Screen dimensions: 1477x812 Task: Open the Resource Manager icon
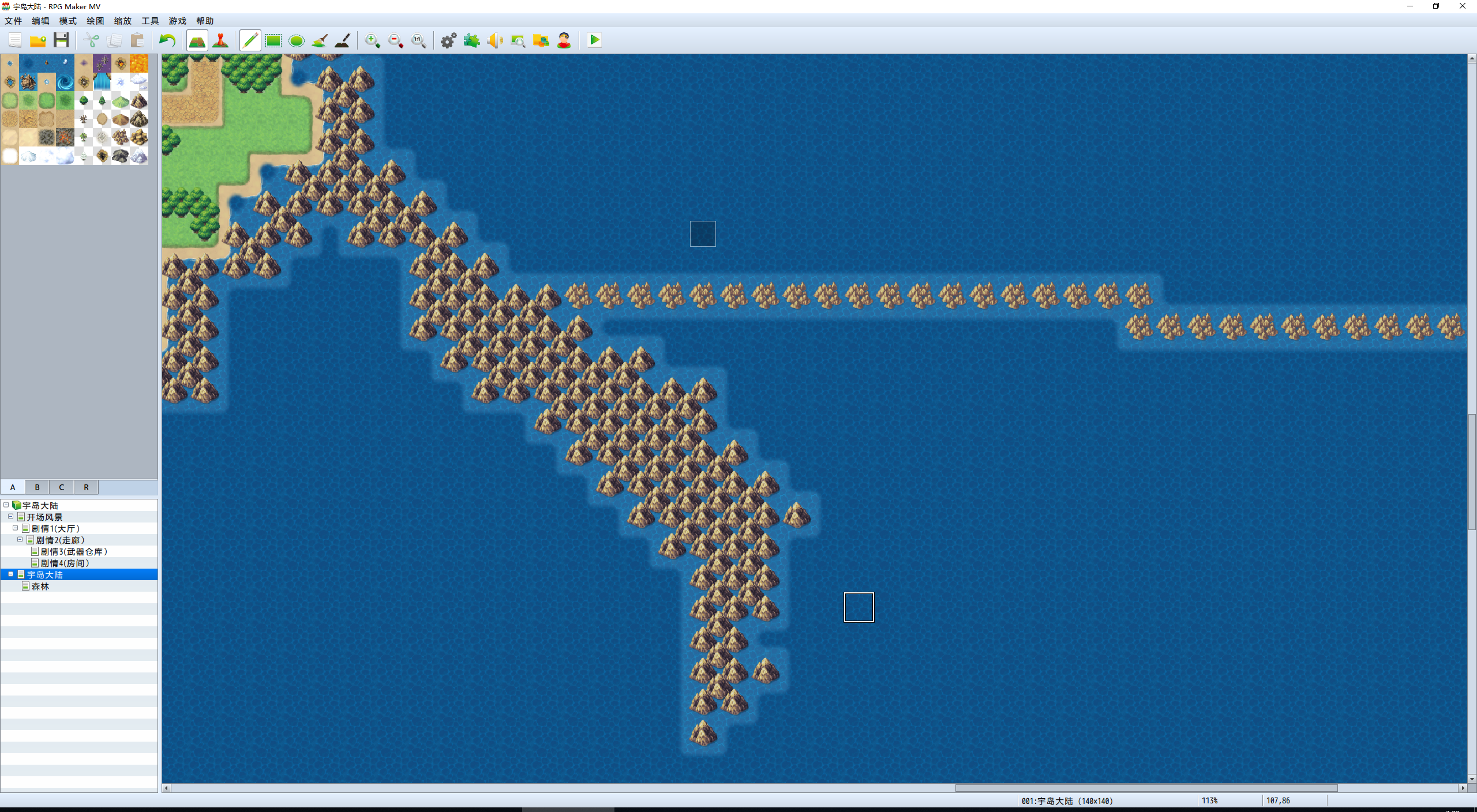click(x=541, y=40)
